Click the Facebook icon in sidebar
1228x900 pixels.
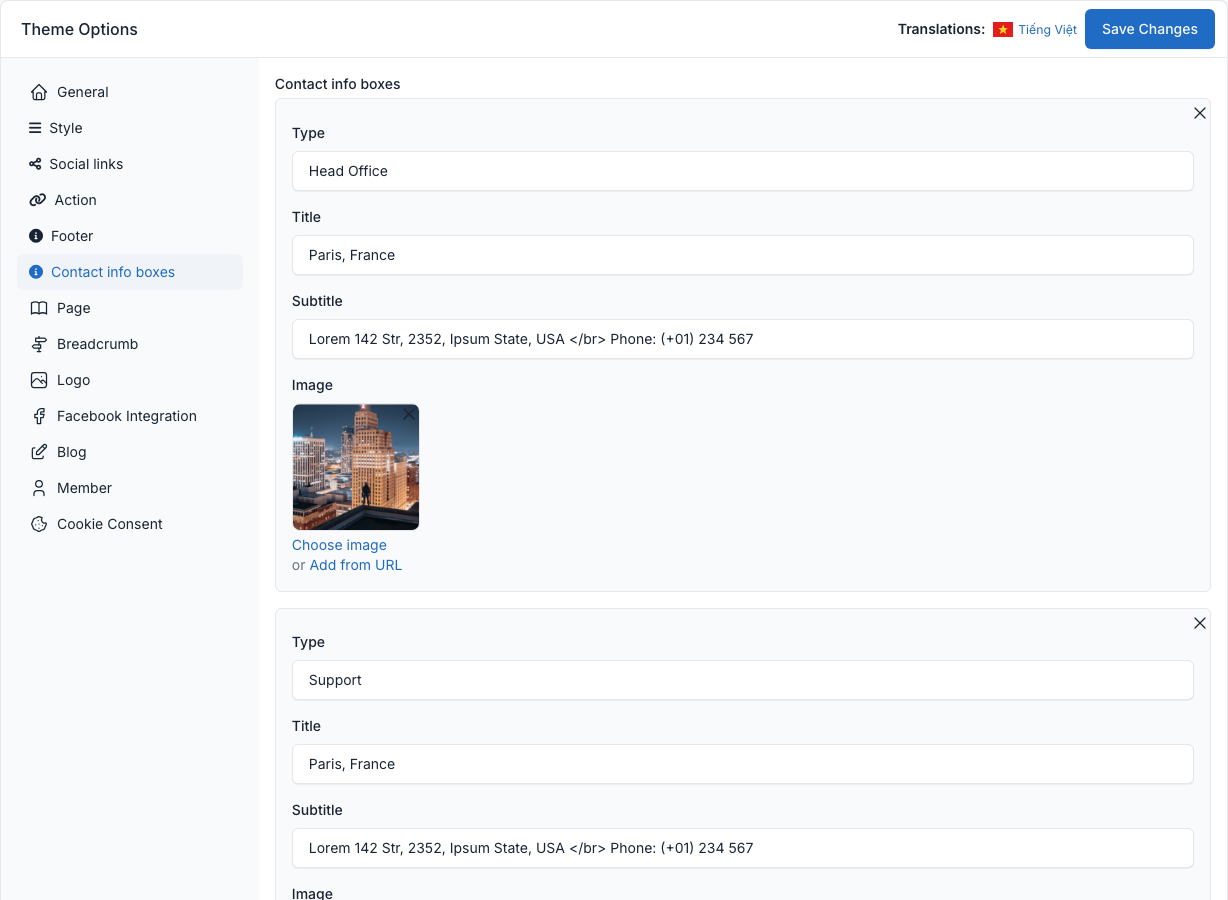coord(39,416)
